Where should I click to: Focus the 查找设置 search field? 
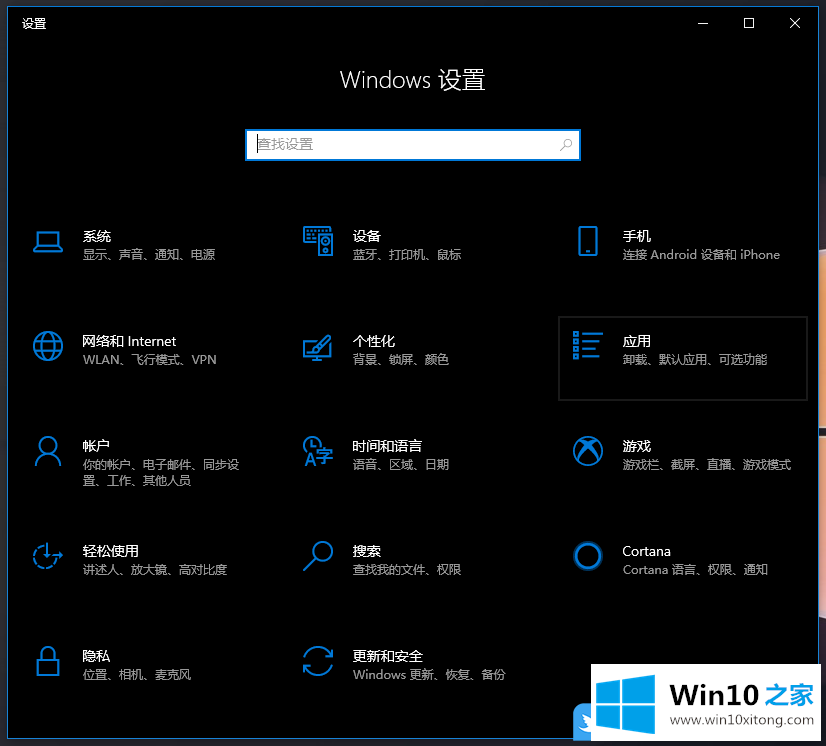click(412, 144)
